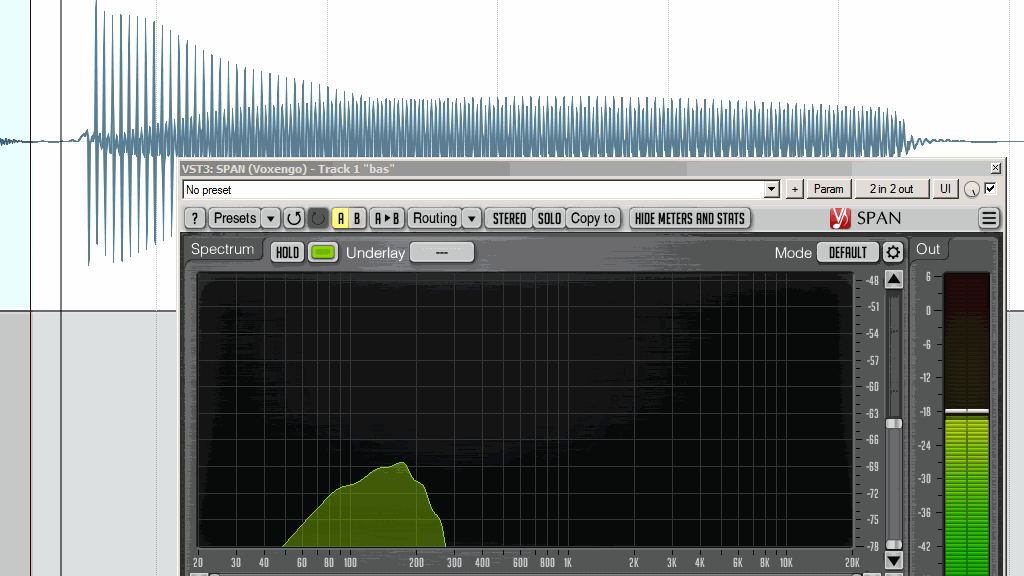Viewport: 1024px width, 576px height.
Task: Click the spectrum range vertical slider handle
Action: 894,424
